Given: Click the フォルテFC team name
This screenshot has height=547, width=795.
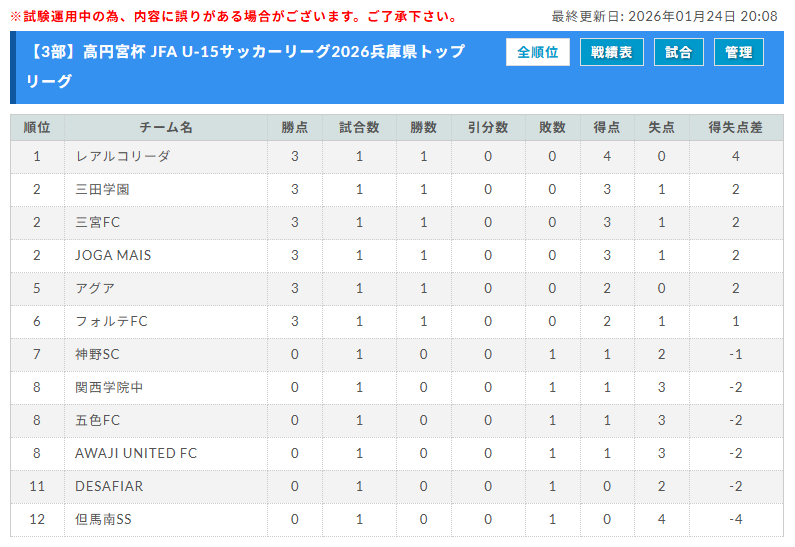Looking at the screenshot, I should [x=111, y=321].
